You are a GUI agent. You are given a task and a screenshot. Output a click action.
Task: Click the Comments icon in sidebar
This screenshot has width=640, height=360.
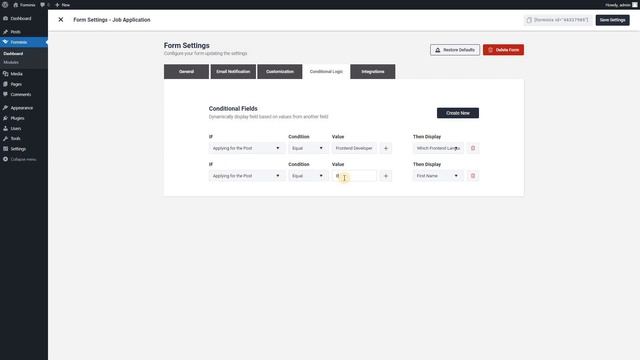[5, 94]
